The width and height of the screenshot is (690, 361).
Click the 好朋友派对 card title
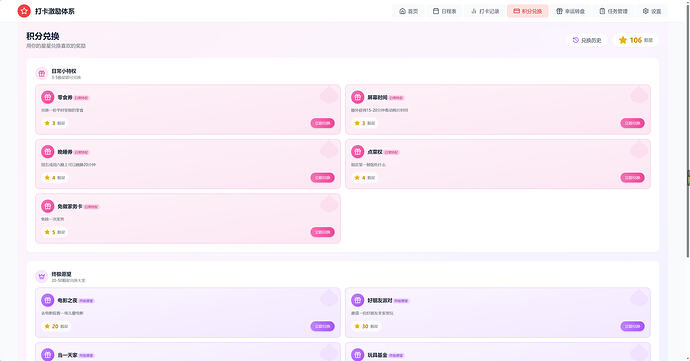pos(380,301)
